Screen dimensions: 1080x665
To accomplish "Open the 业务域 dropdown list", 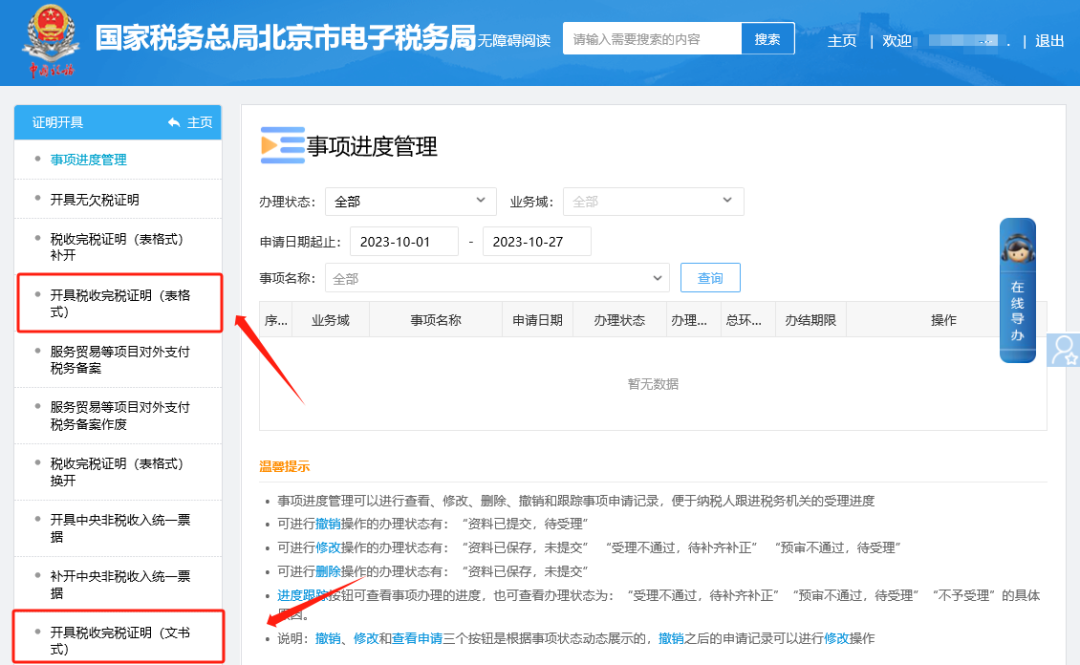I will pos(653,201).
